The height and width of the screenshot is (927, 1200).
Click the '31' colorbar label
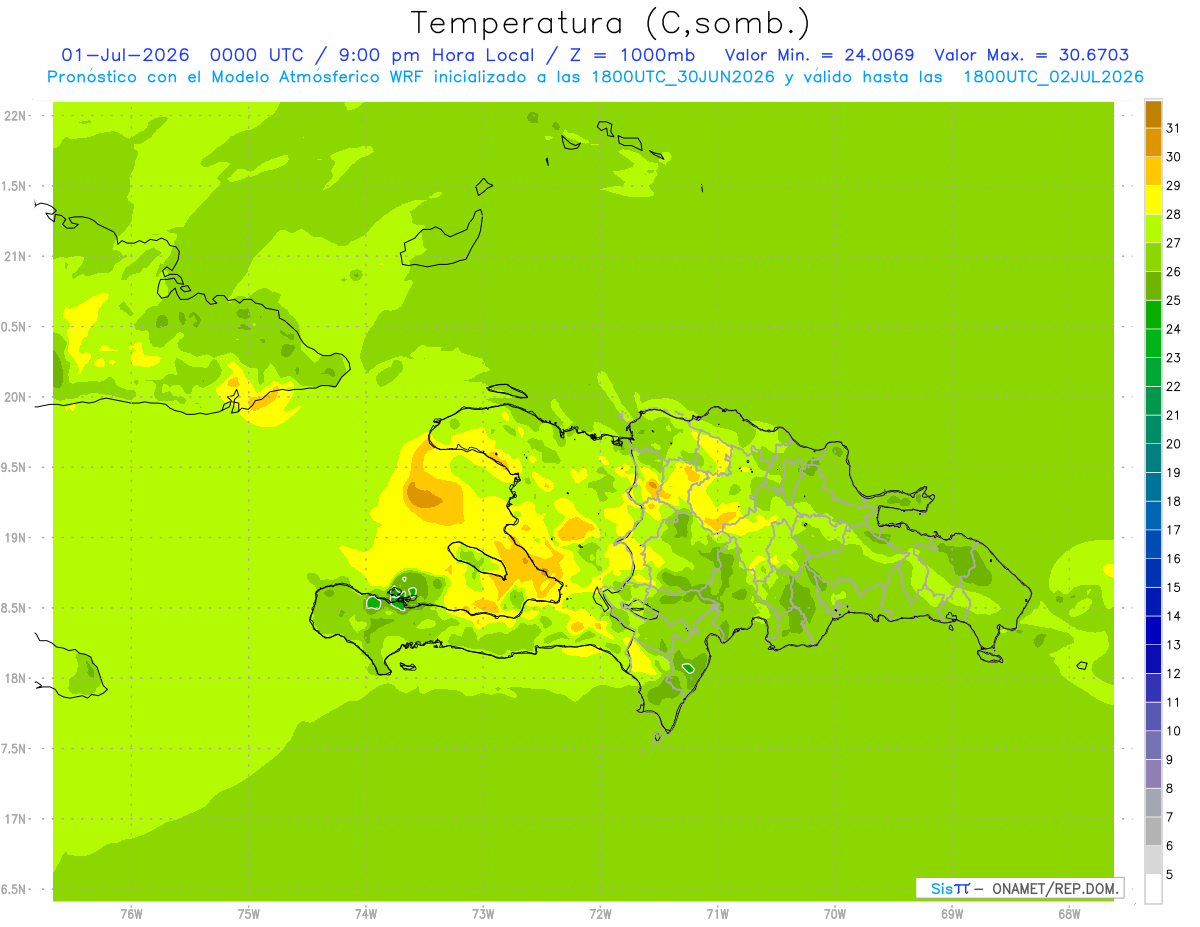[1173, 128]
